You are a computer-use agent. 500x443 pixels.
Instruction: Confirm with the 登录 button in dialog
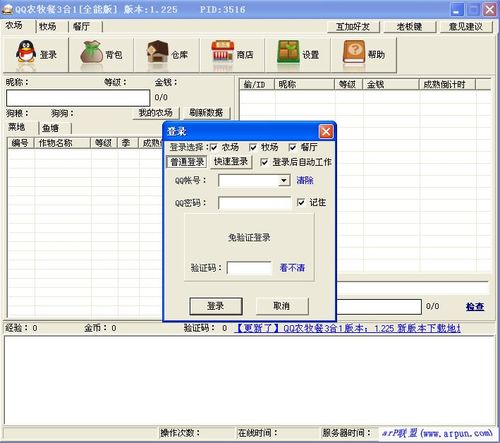point(216,306)
